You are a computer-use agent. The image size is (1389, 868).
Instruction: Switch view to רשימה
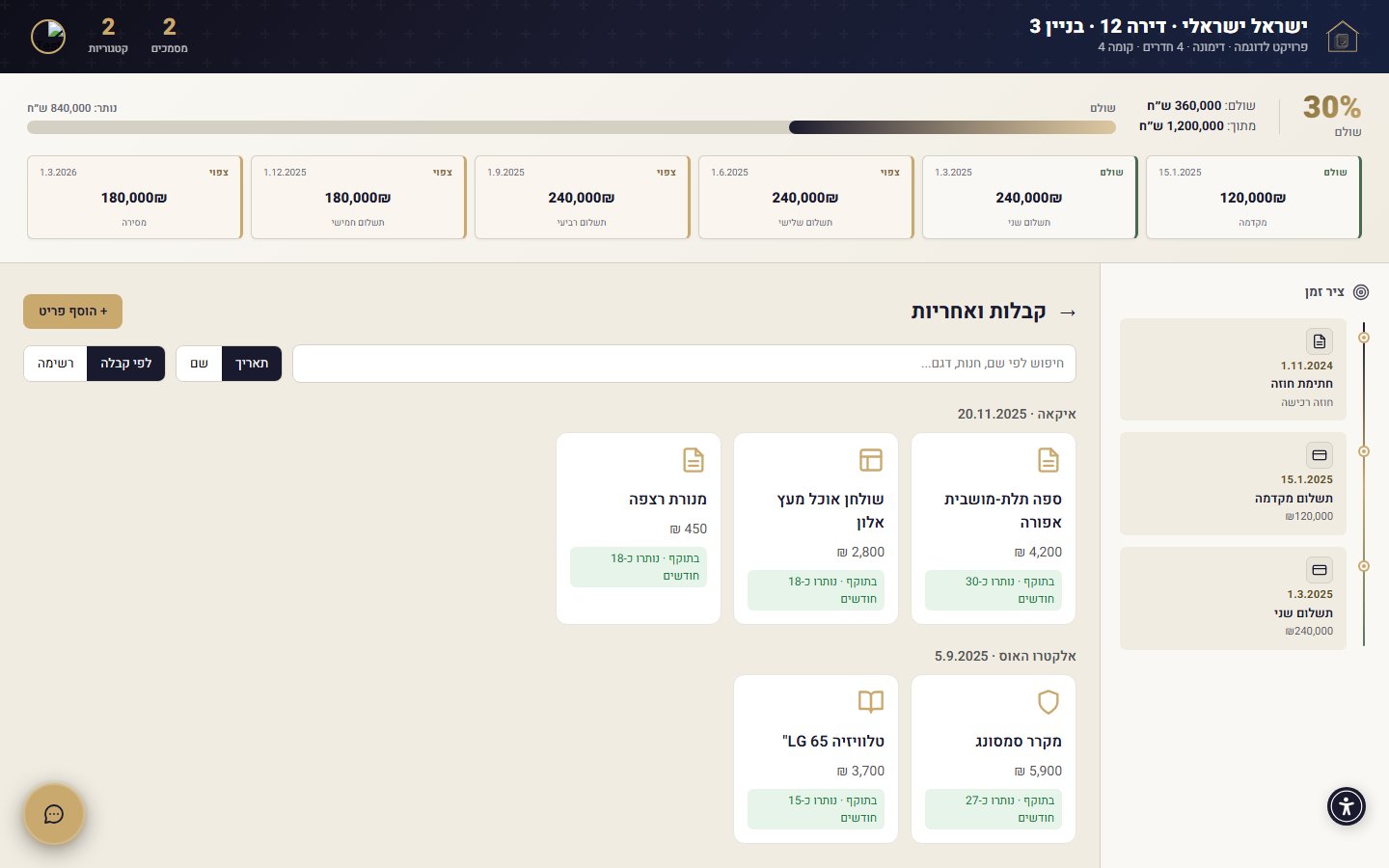tap(56, 364)
